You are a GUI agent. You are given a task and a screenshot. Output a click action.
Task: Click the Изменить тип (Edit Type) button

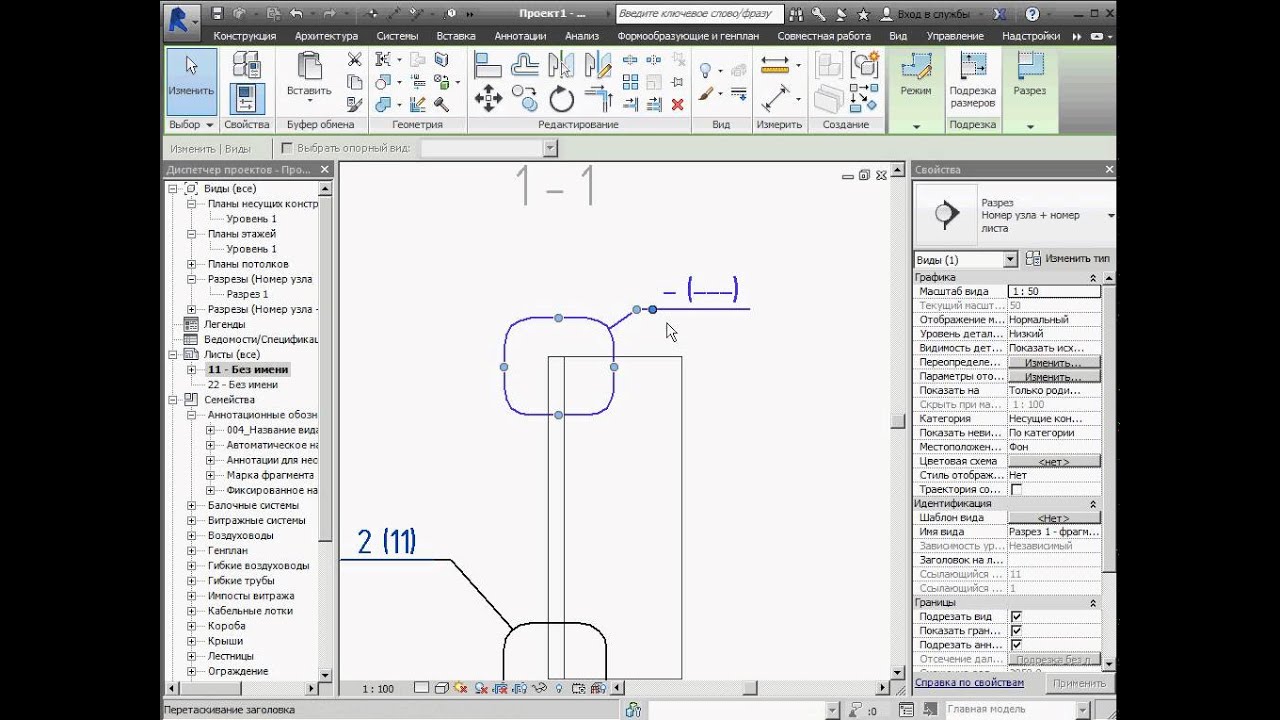1068,258
